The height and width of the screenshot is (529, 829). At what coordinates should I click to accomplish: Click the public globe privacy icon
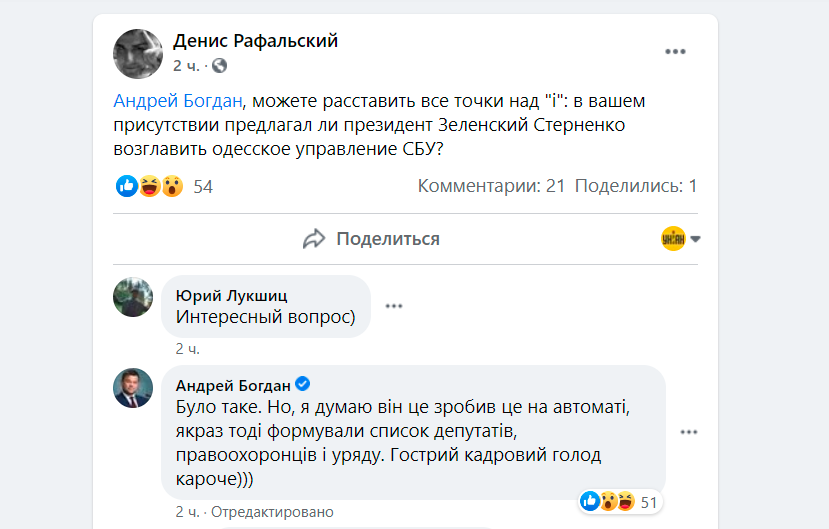point(220,66)
